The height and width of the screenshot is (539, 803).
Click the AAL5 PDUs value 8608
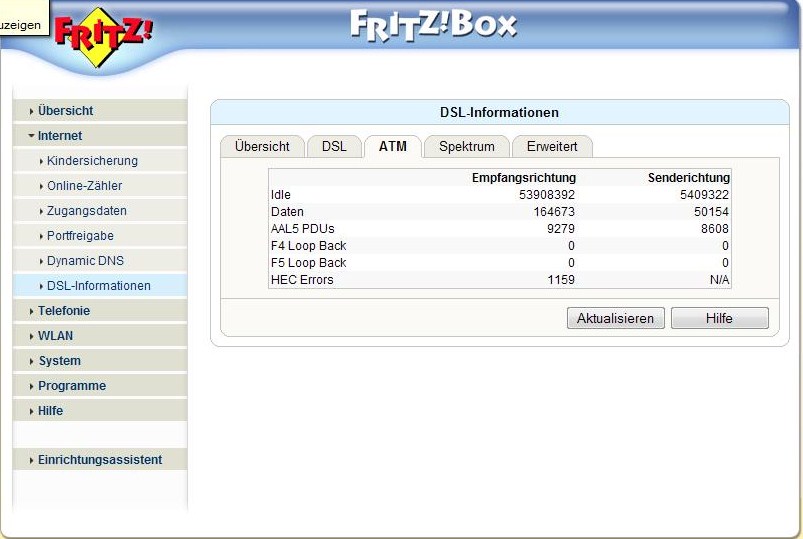(715, 229)
